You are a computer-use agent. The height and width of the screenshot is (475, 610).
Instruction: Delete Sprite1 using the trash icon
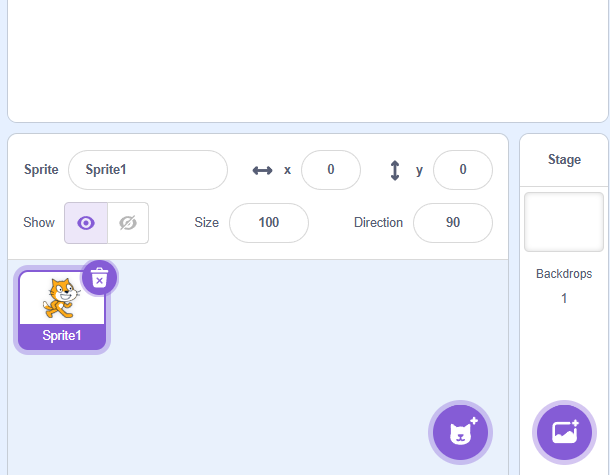(x=99, y=278)
